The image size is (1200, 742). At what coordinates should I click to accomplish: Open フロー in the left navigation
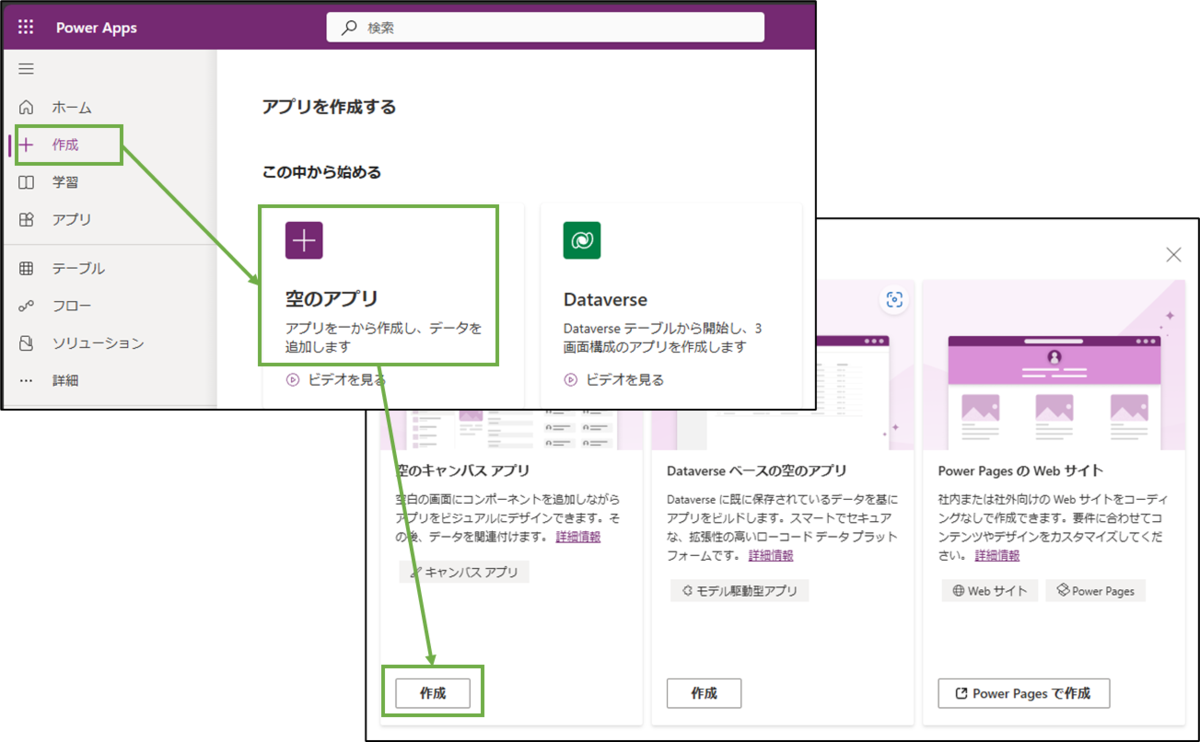pyautogui.click(x=72, y=305)
